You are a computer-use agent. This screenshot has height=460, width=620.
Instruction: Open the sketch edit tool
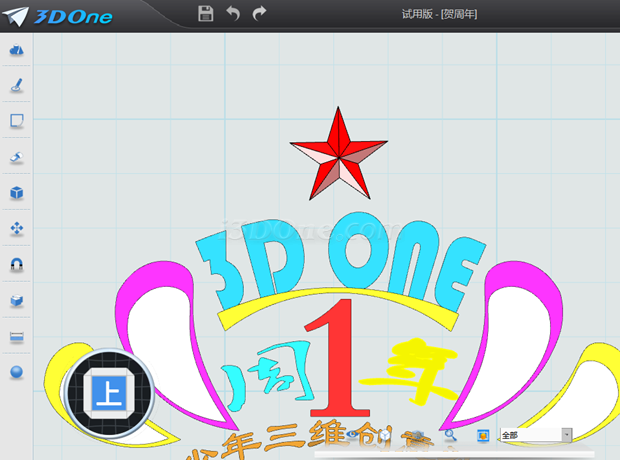pyautogui.click(x=16, y=121)
